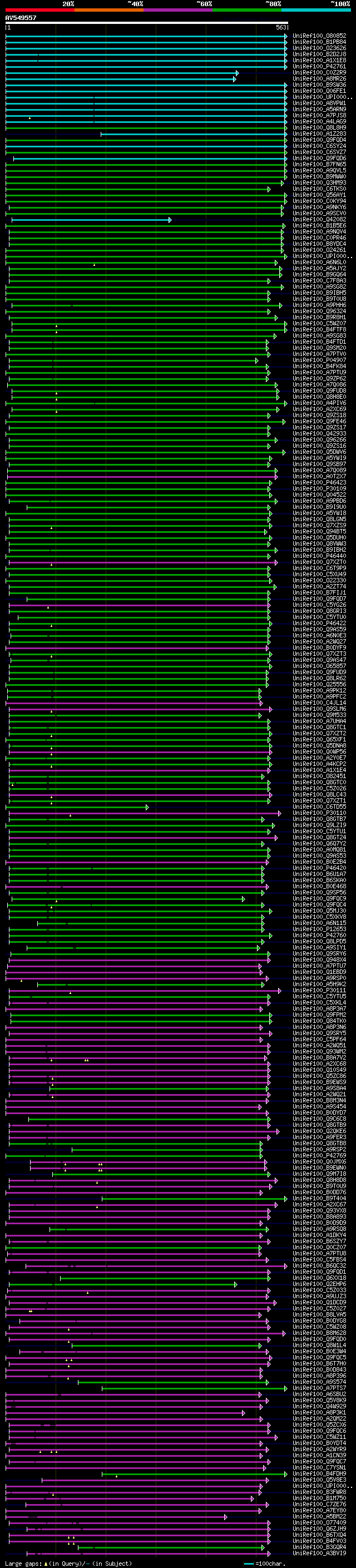Viewport: 356px width, 1568px height.
Task: Select the UniRef100_Q9LZI9 label
Action: pyautogui.click(x=319, y=825)
